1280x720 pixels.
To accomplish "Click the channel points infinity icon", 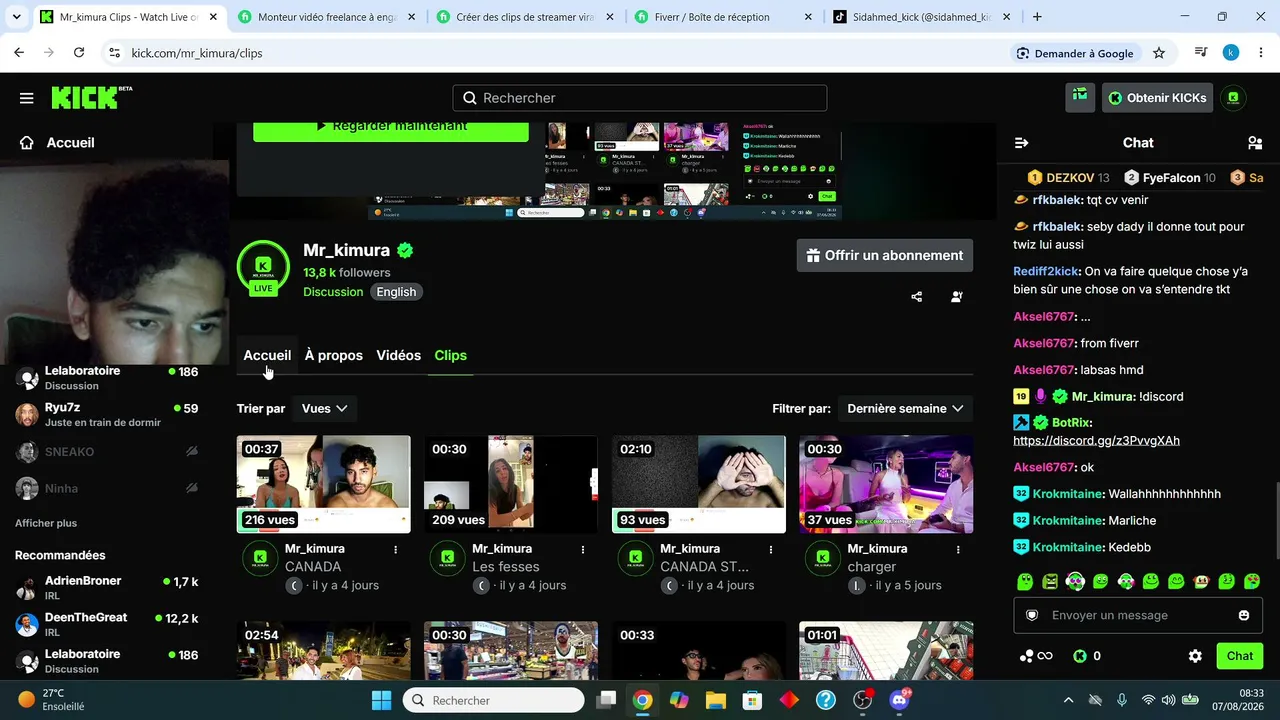I will point(1036,656).
